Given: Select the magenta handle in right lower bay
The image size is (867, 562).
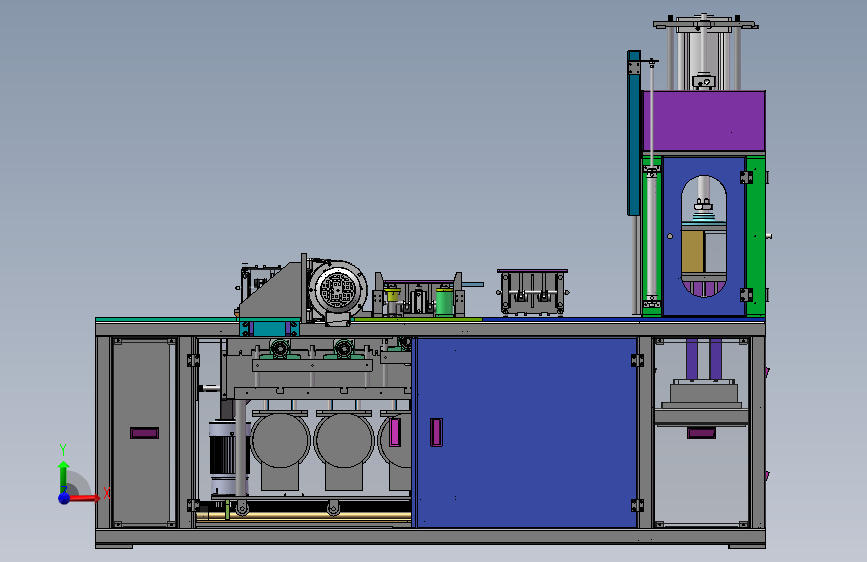Looking at the screenshot, I should pos(701,433).
